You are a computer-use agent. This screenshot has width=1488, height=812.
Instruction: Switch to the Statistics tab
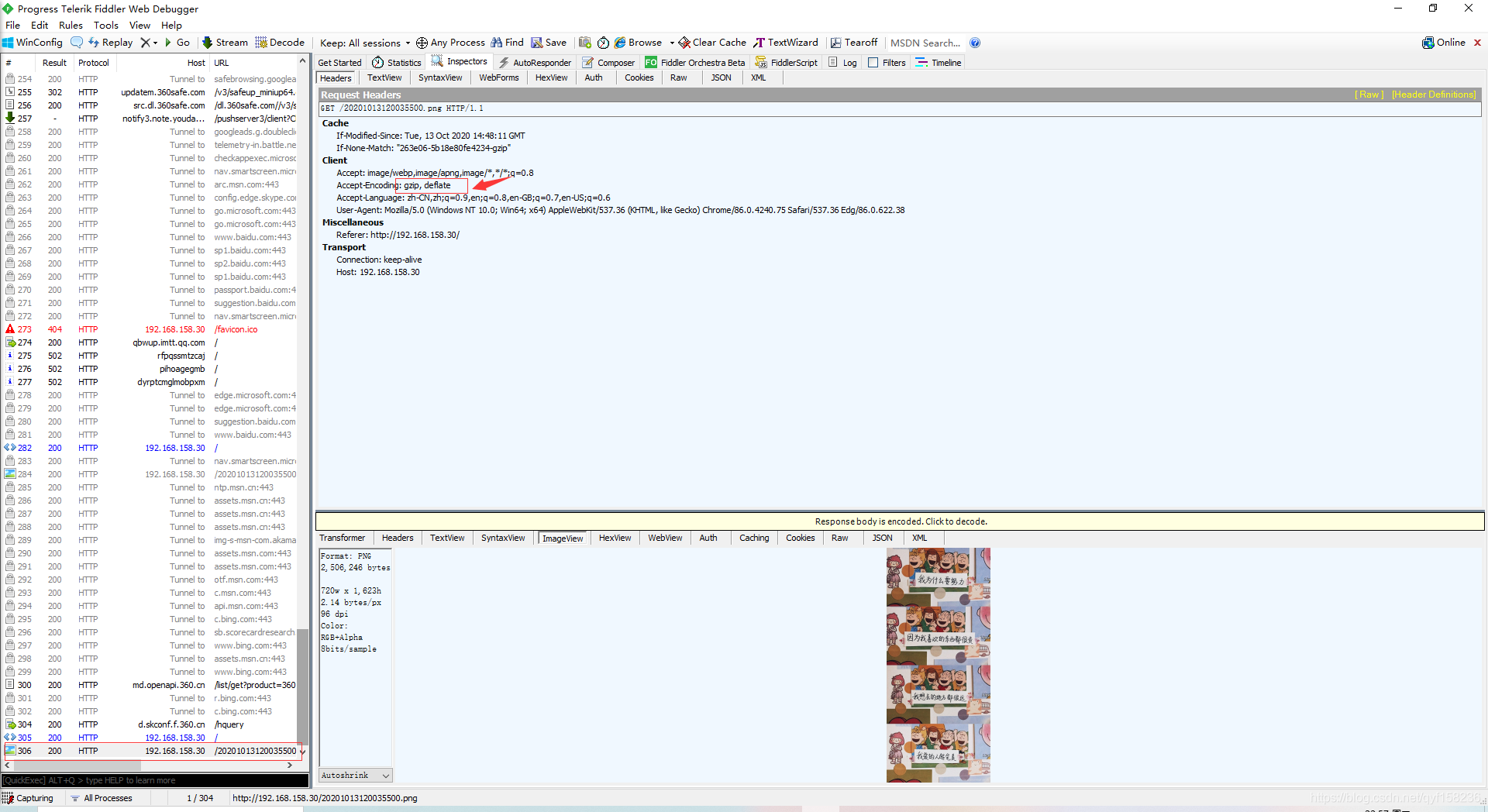point(397,63)
